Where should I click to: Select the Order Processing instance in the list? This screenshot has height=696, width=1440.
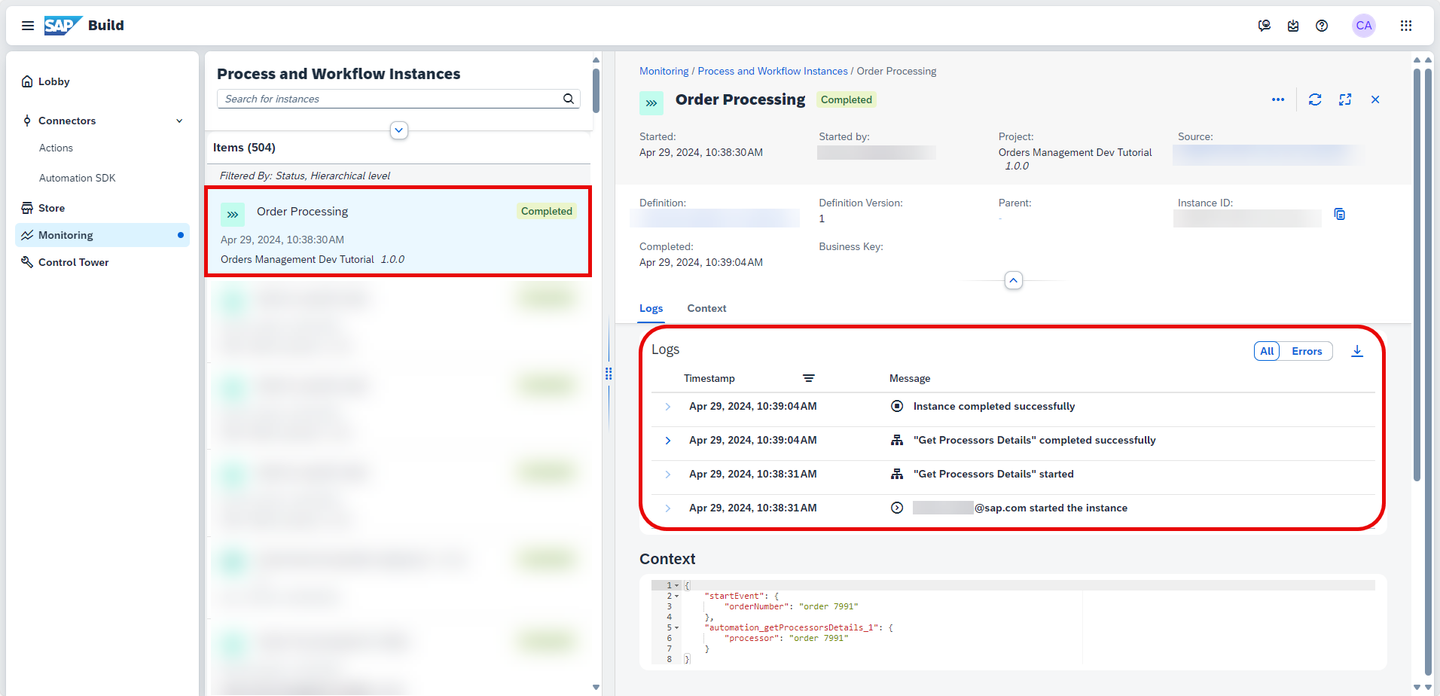click(398, 231)
